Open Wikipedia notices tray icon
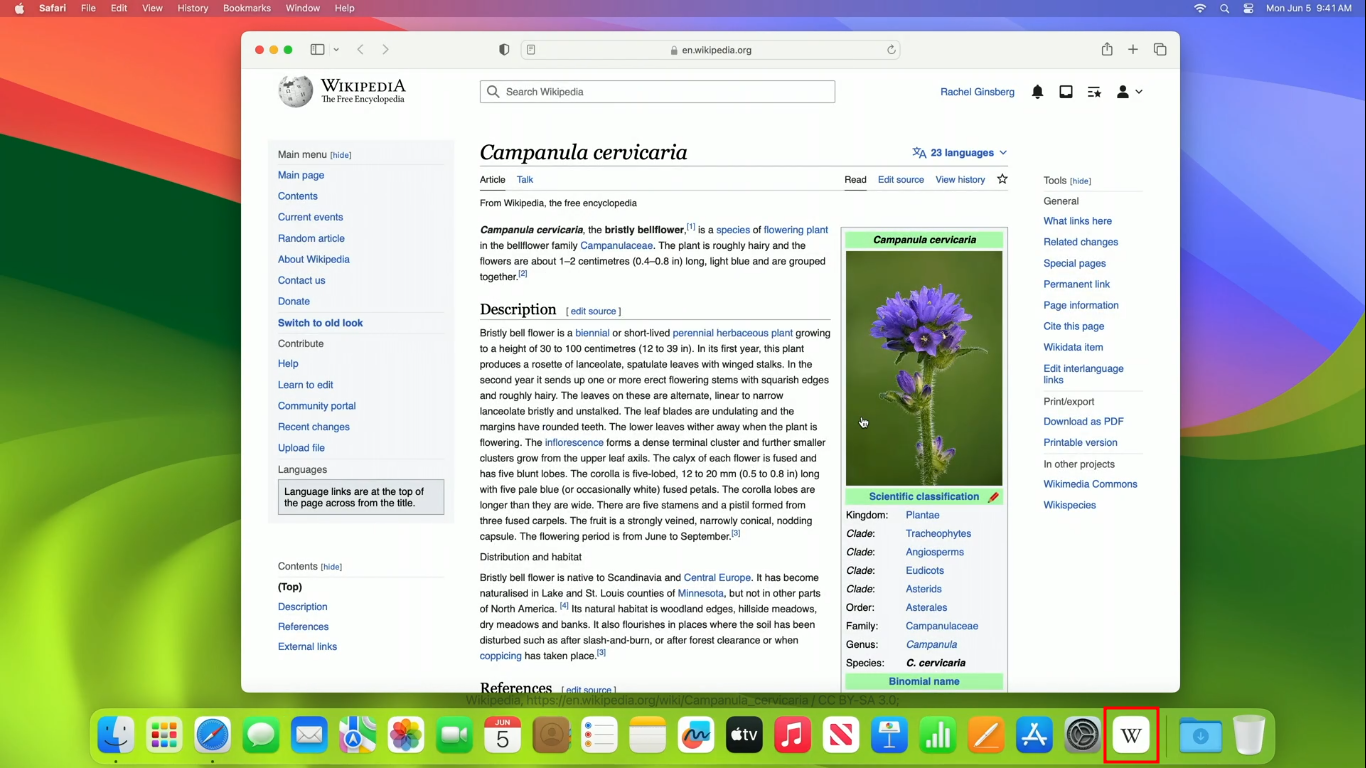 [1066, 92]
